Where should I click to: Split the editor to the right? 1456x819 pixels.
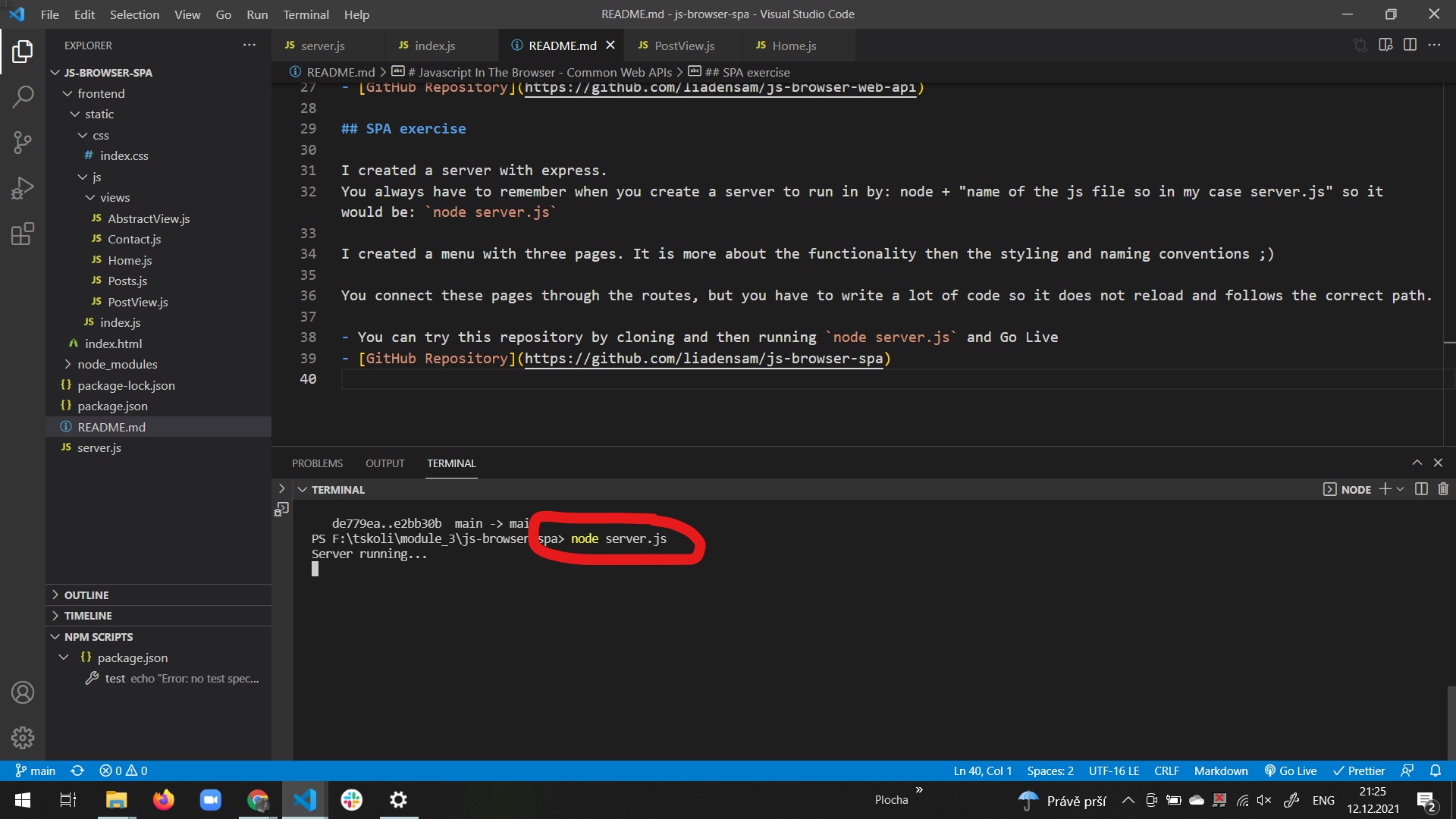(1410, 45)
